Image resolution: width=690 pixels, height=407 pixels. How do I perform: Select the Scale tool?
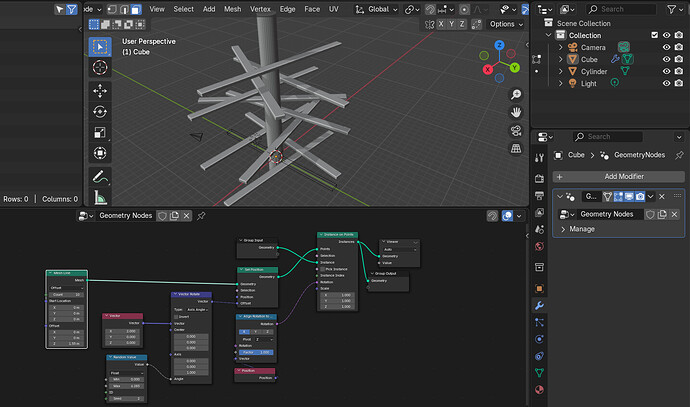[100, 132]
